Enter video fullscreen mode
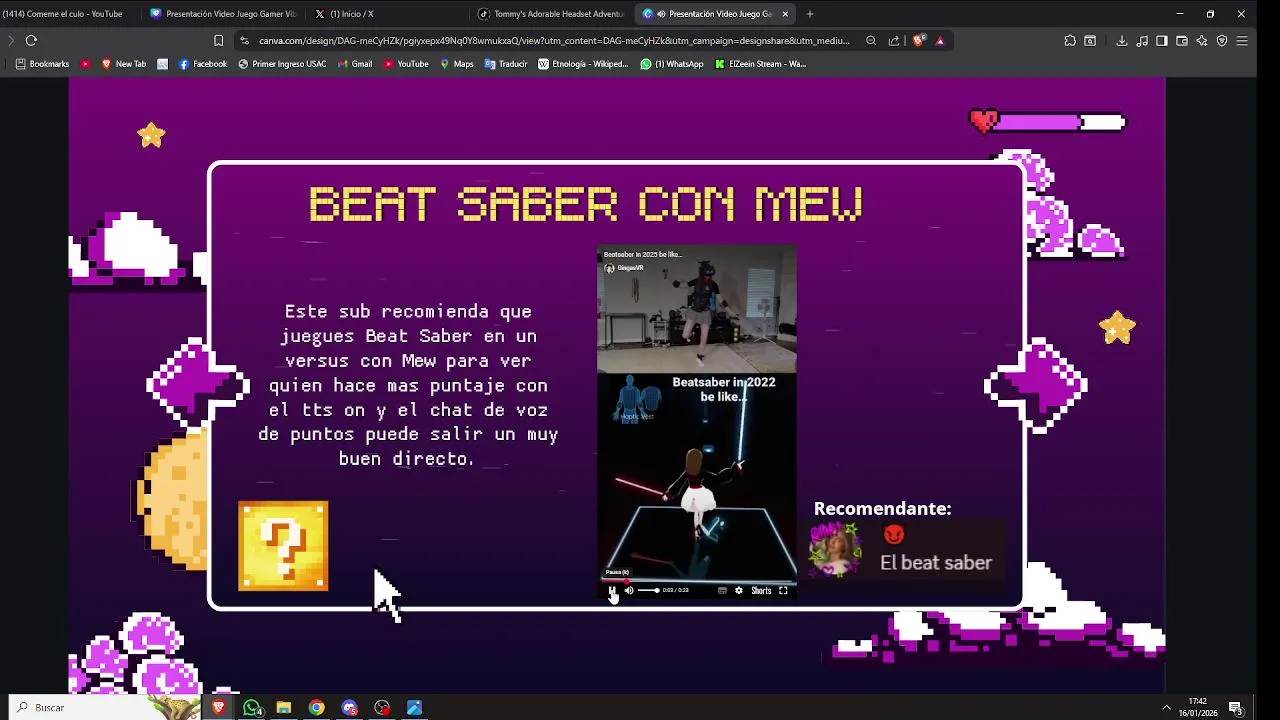1280x720 pixels. point(783,591)
